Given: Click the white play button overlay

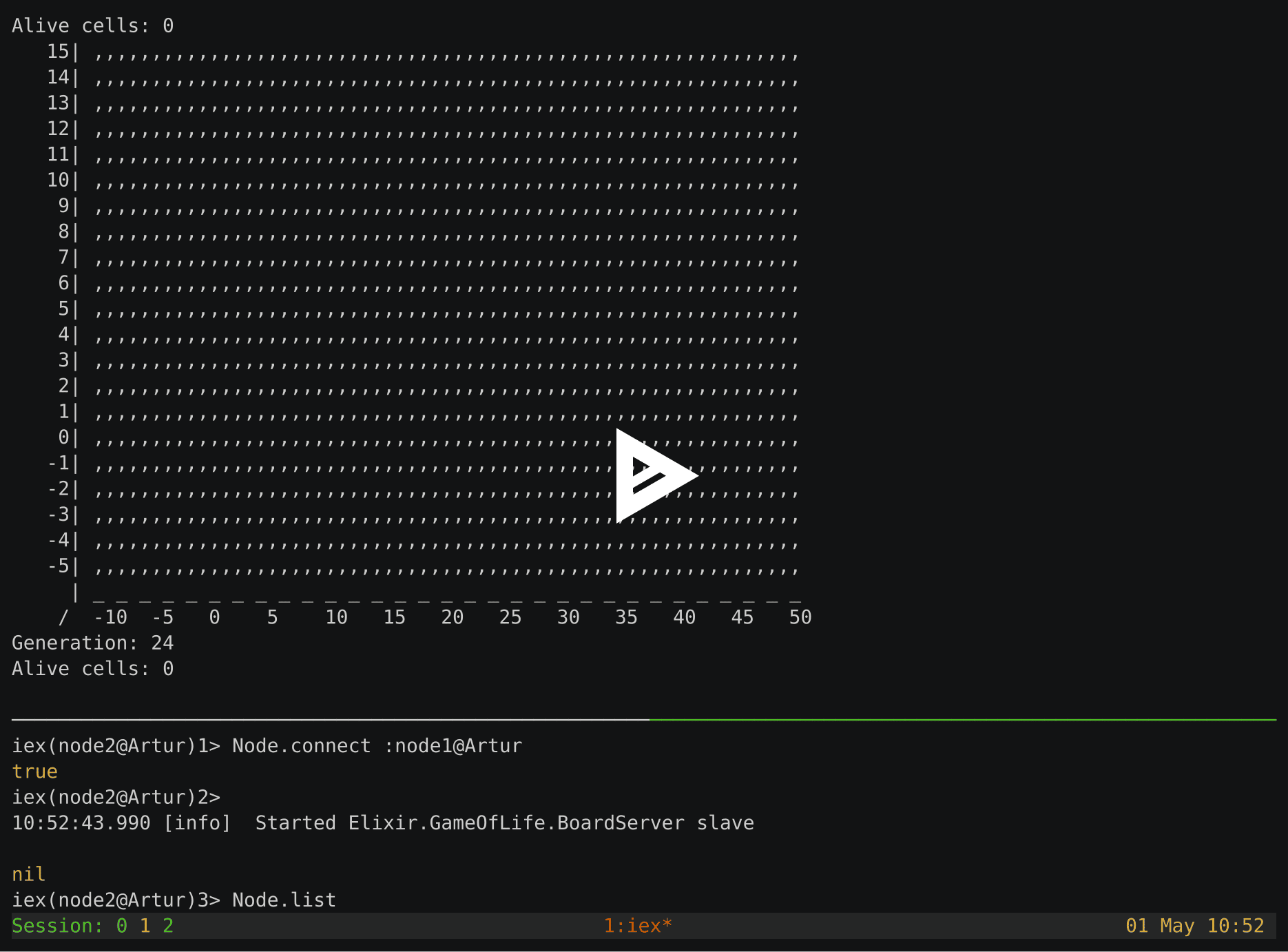Looking at the screenshot, I should pos(656,475).
